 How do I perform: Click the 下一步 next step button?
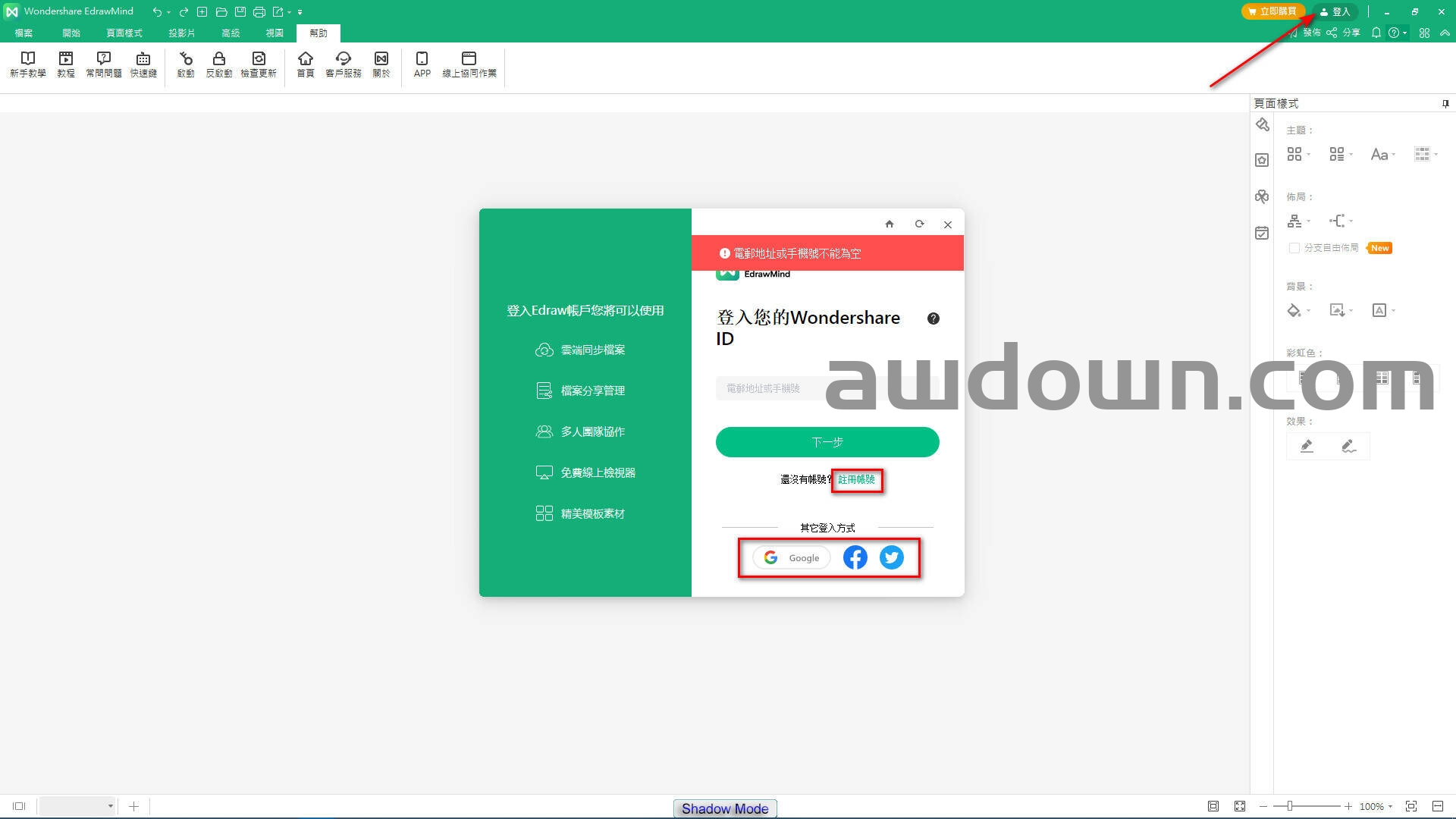click(827, 442)
